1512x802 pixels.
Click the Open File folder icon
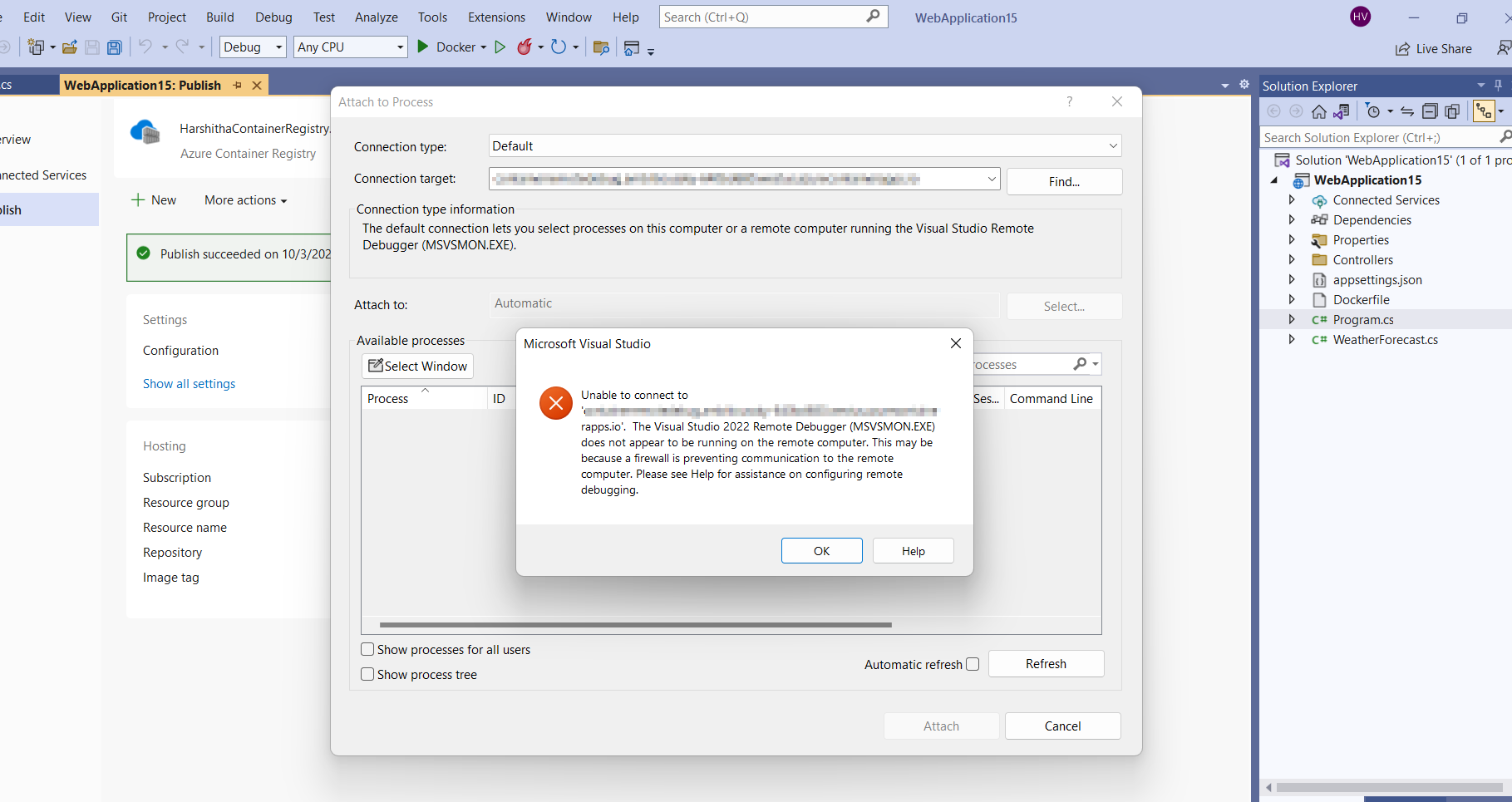(70, 47)
